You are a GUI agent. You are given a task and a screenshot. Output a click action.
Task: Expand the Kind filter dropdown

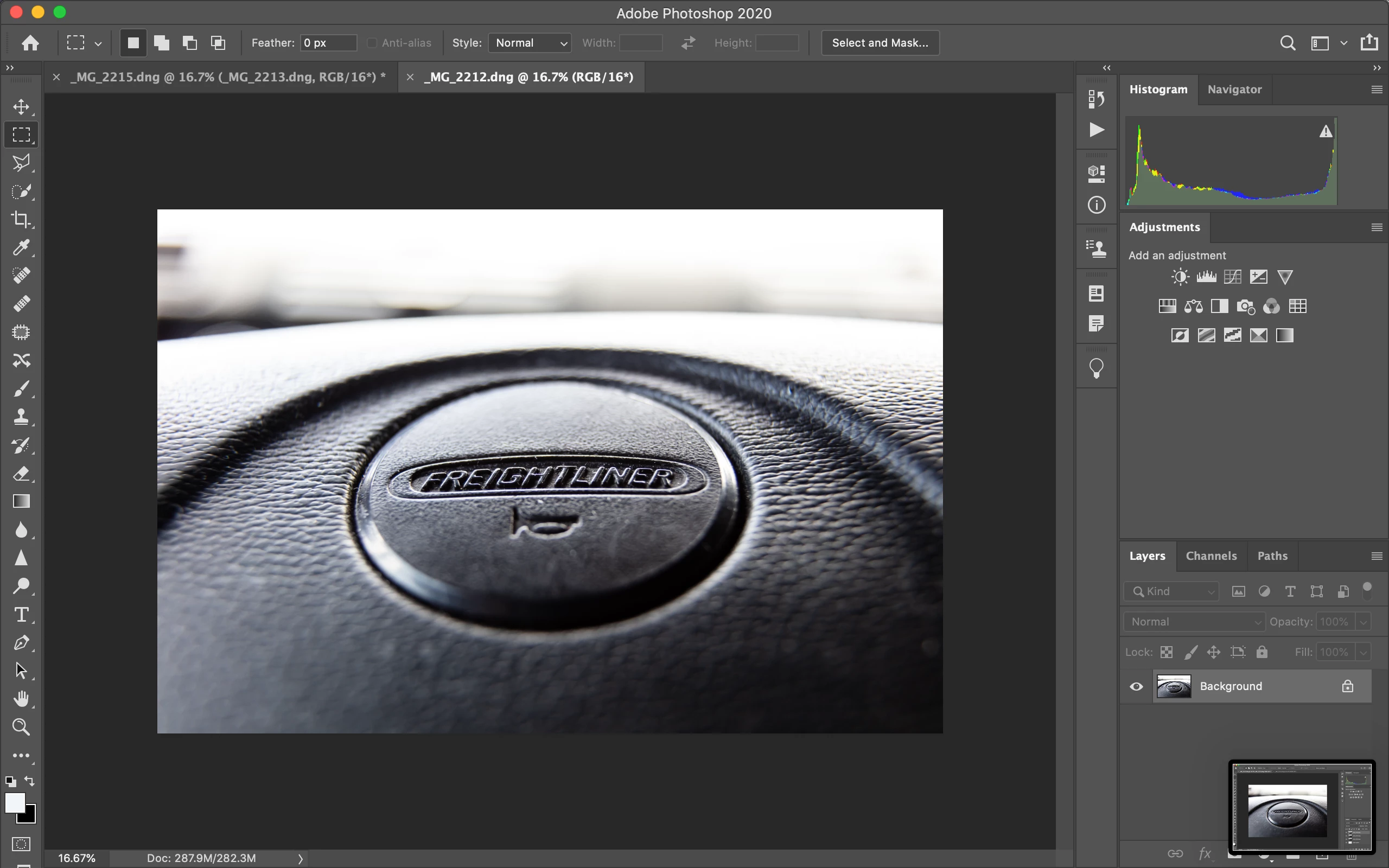coord(1171,591)
